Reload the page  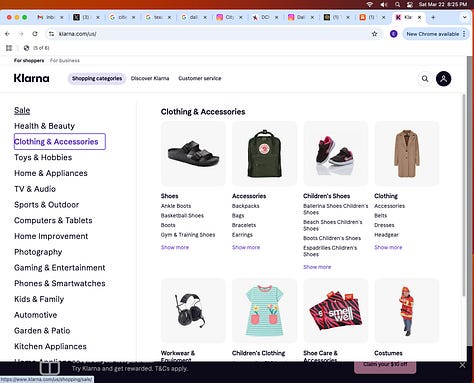[35, 34]
